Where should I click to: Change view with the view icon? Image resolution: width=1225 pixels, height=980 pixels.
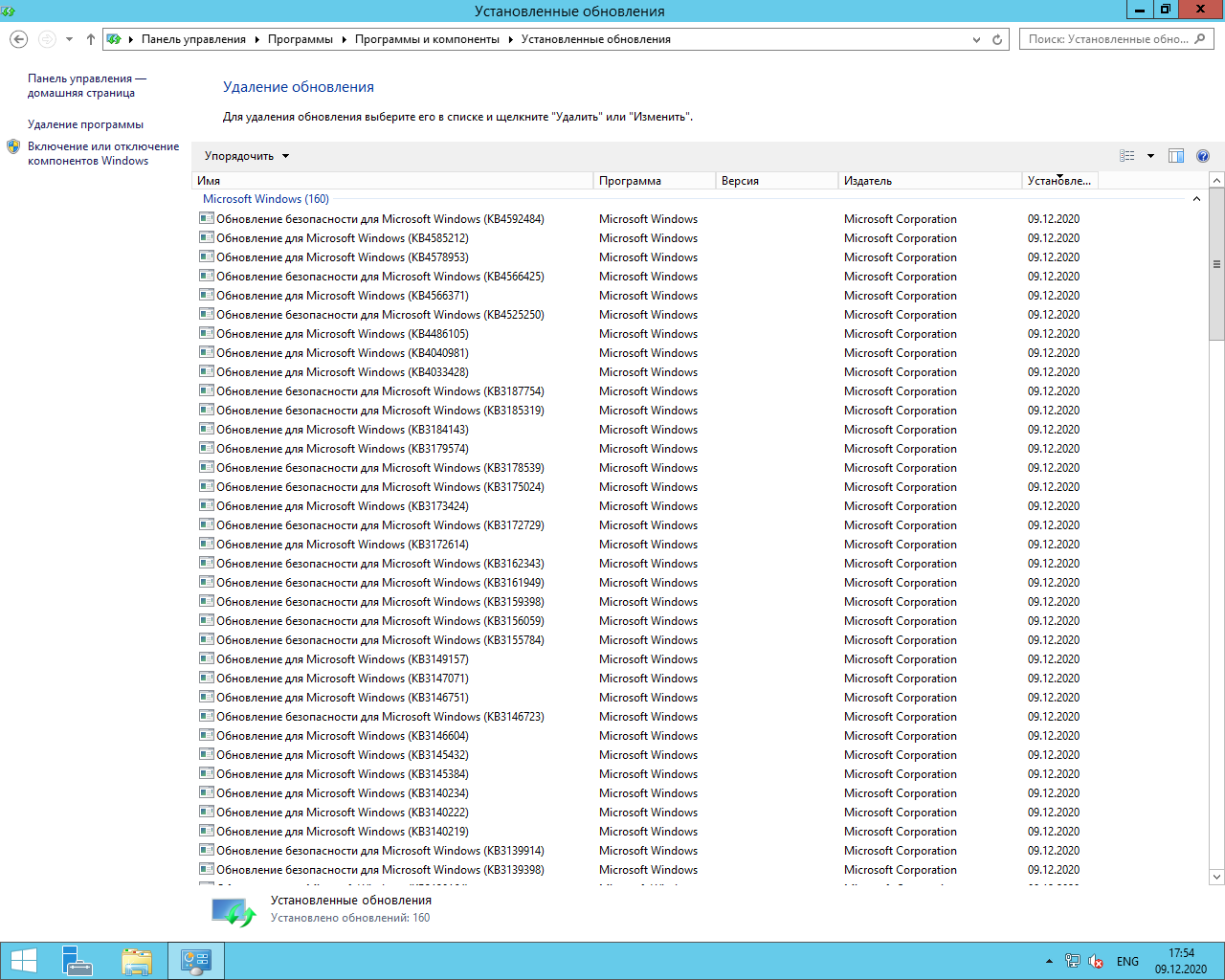pyautogui.click(x=1127, y=156)
